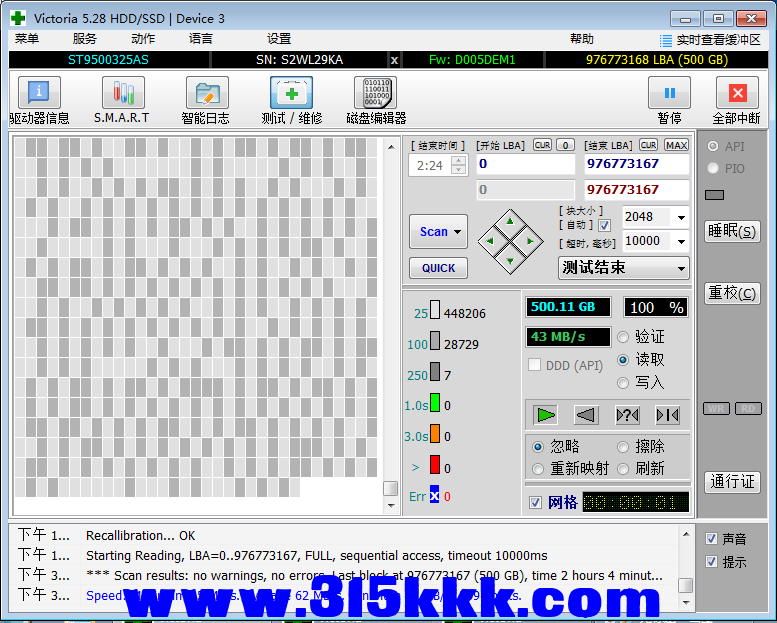Image resolution: width=777 pixels, height=623 pixels.
Task: Open the 服务 menu
Action: [85, 39]
